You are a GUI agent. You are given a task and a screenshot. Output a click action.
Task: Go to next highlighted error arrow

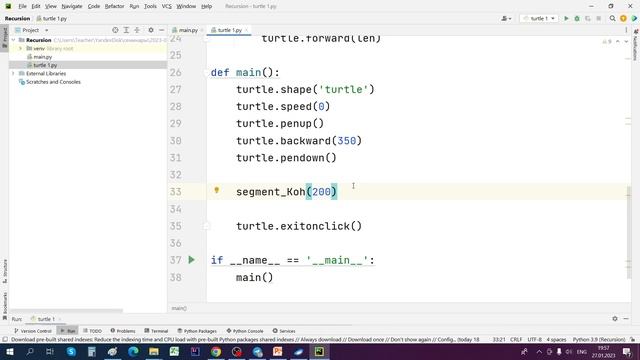coord(626,42)
